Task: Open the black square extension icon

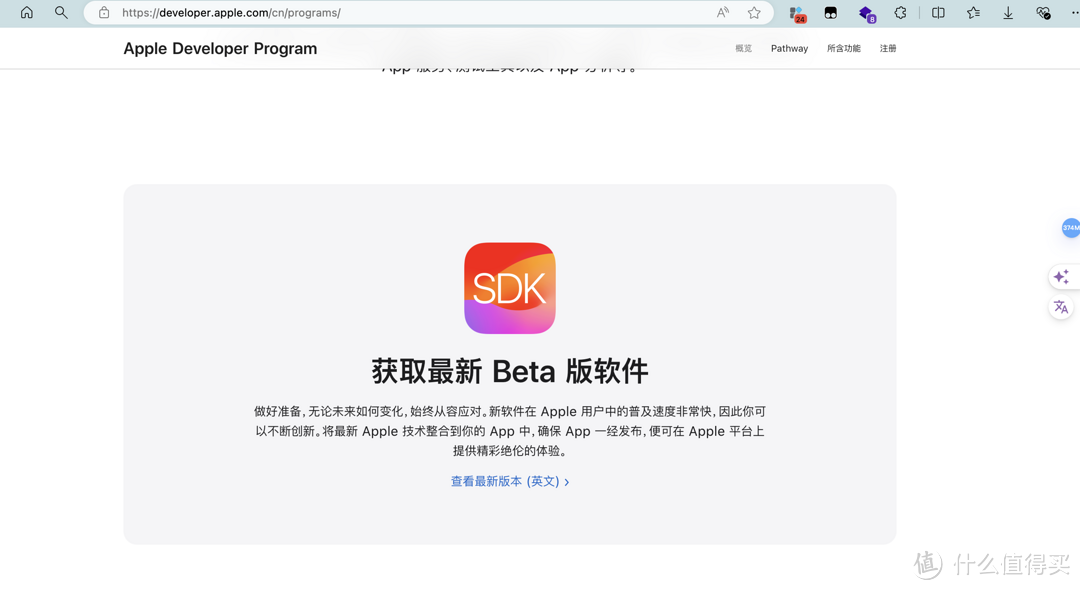Action: coord(831,12)
